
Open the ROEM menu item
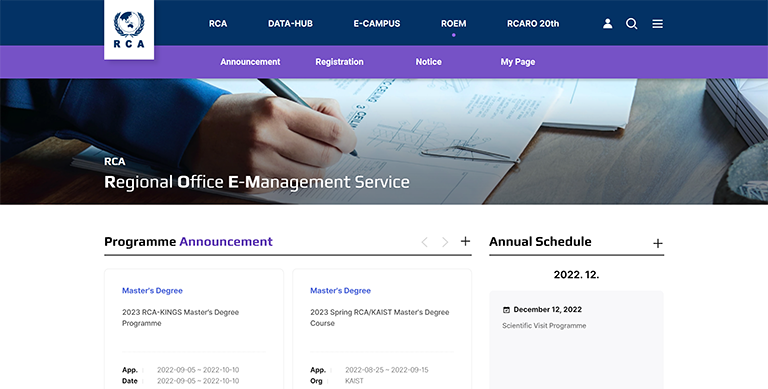click(x=454, y=24)
